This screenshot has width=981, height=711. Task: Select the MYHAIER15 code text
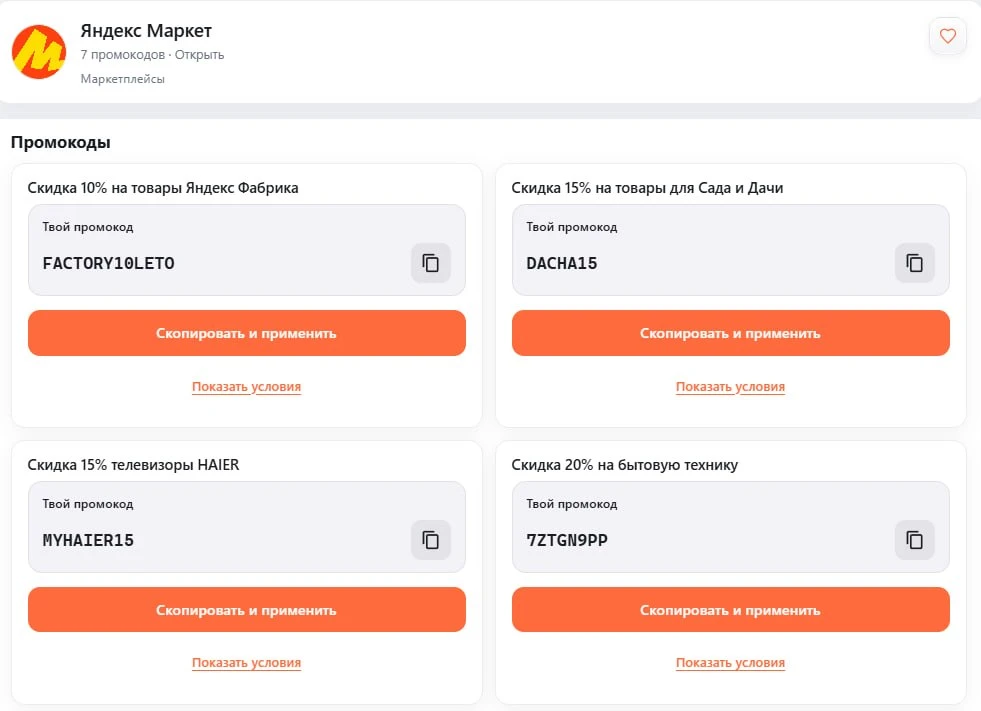(88, 540)
